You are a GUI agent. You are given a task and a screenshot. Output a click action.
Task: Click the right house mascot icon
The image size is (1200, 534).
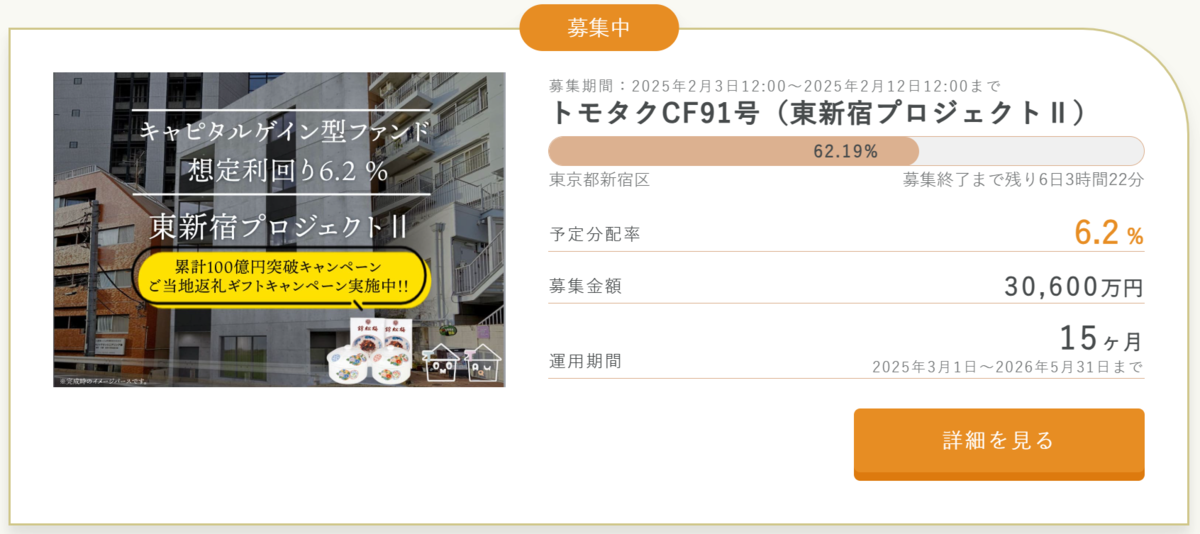coord(482,363)
